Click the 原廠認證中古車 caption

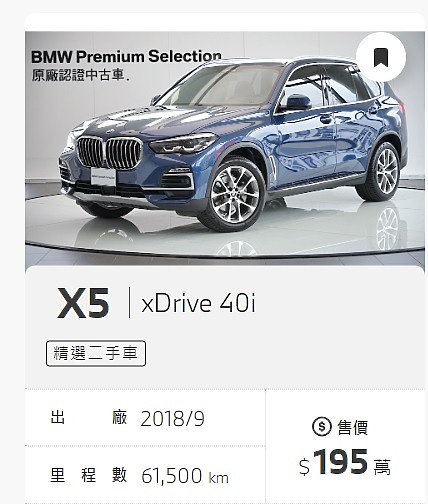pos(80,75)
